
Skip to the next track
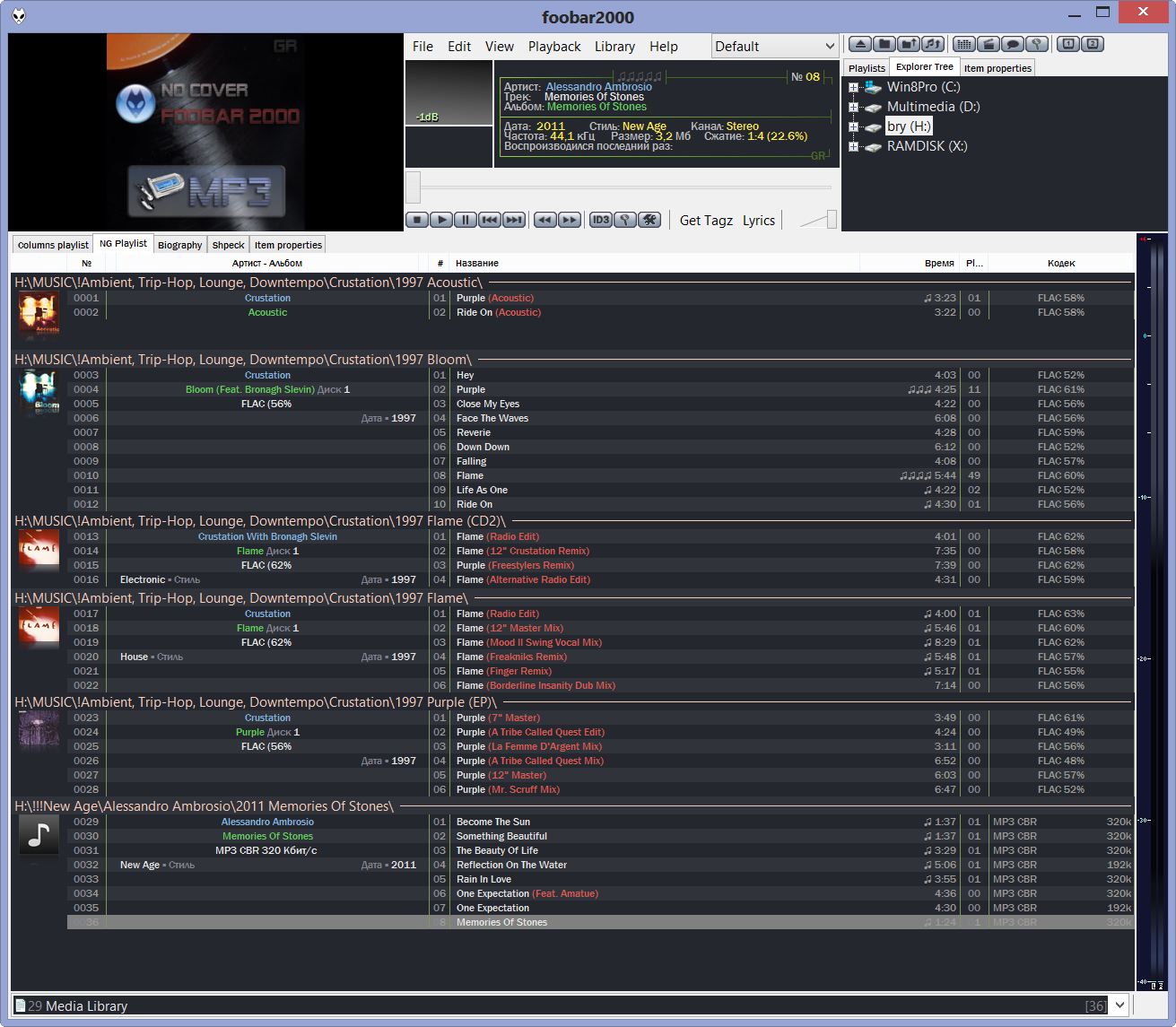tap(513, 220)
